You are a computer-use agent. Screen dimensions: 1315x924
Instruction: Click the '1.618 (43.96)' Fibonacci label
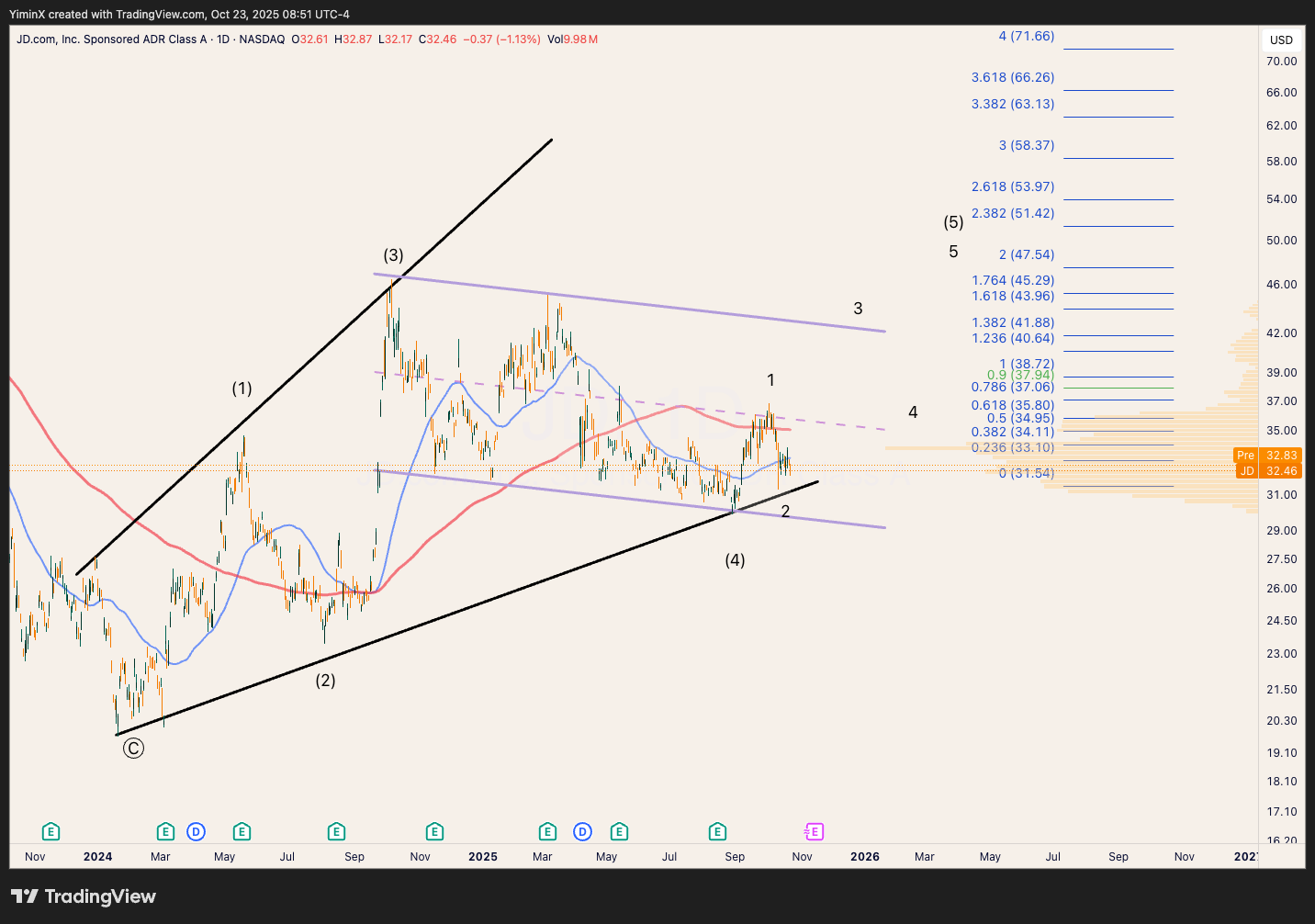click(x=1013, y=296)
